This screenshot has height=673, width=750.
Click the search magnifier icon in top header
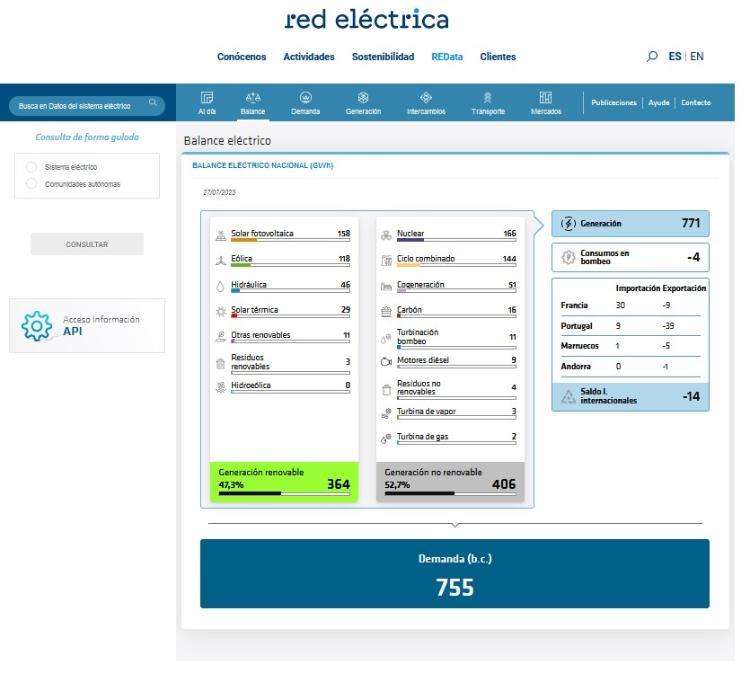654,57
